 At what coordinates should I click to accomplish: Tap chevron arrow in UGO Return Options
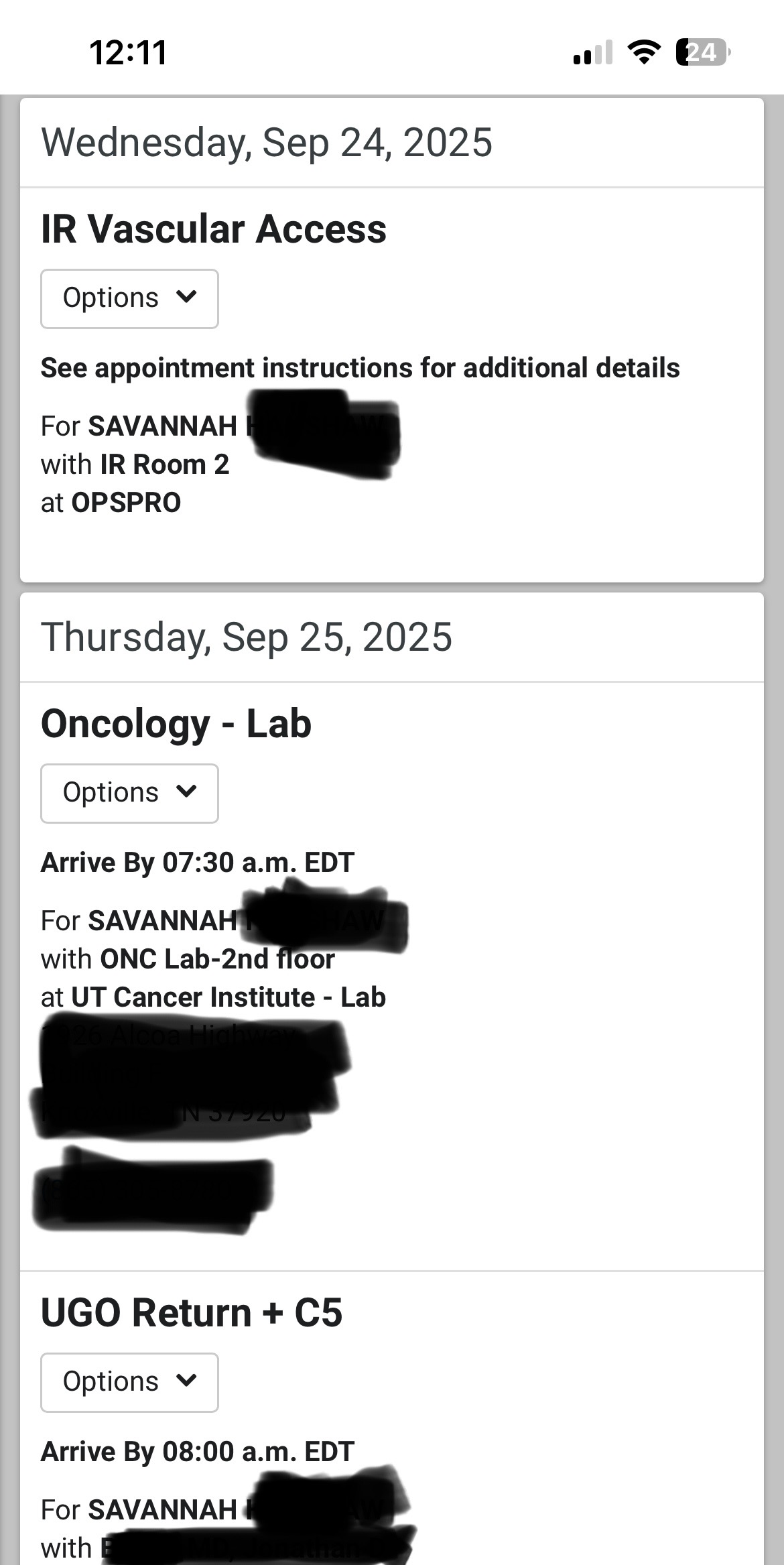coord(186,1380)
